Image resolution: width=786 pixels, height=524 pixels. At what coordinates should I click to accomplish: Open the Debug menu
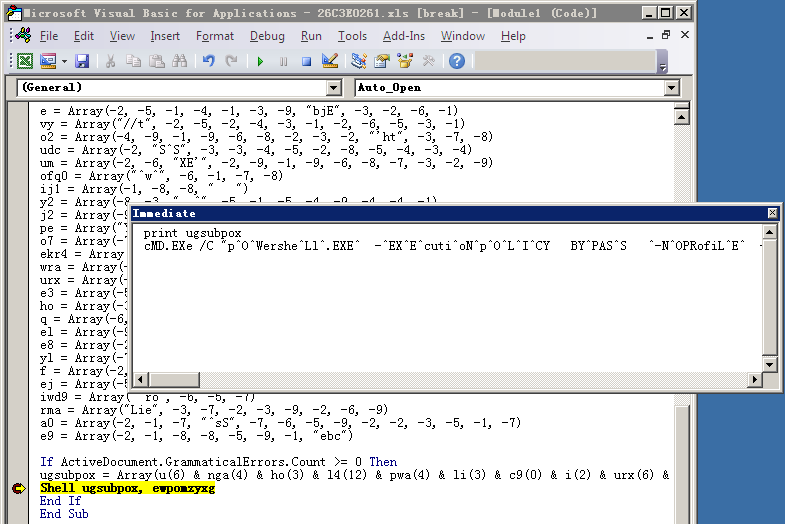[x=267, y=36]
